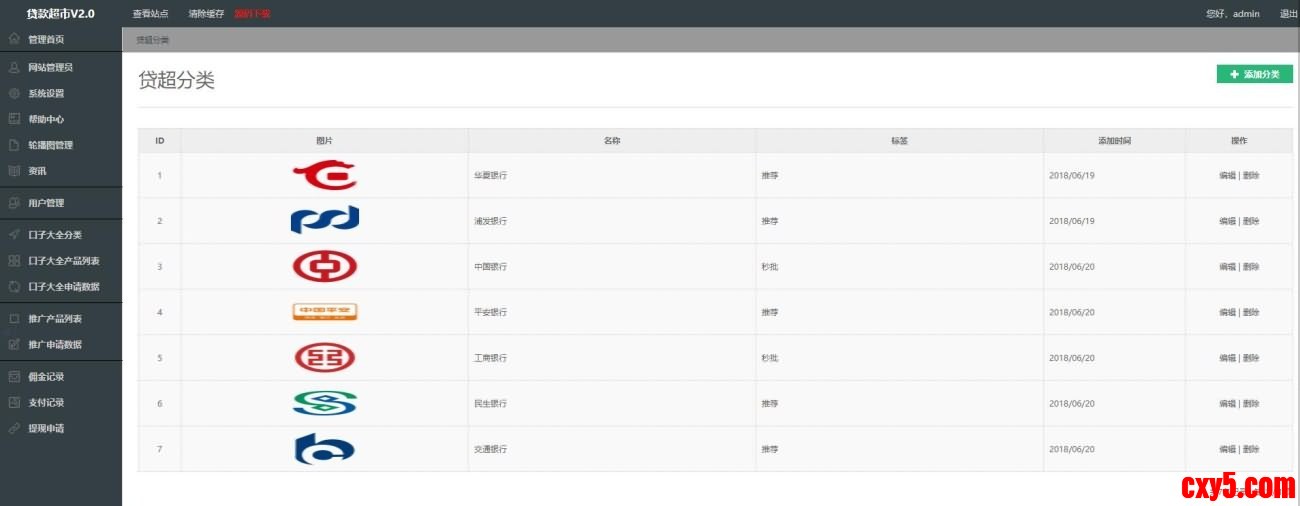The width and height of the screenshot is (1300, 506).
Task: Click the grid icon beside 口子大全产品列表
Action: tap(14, 261)
